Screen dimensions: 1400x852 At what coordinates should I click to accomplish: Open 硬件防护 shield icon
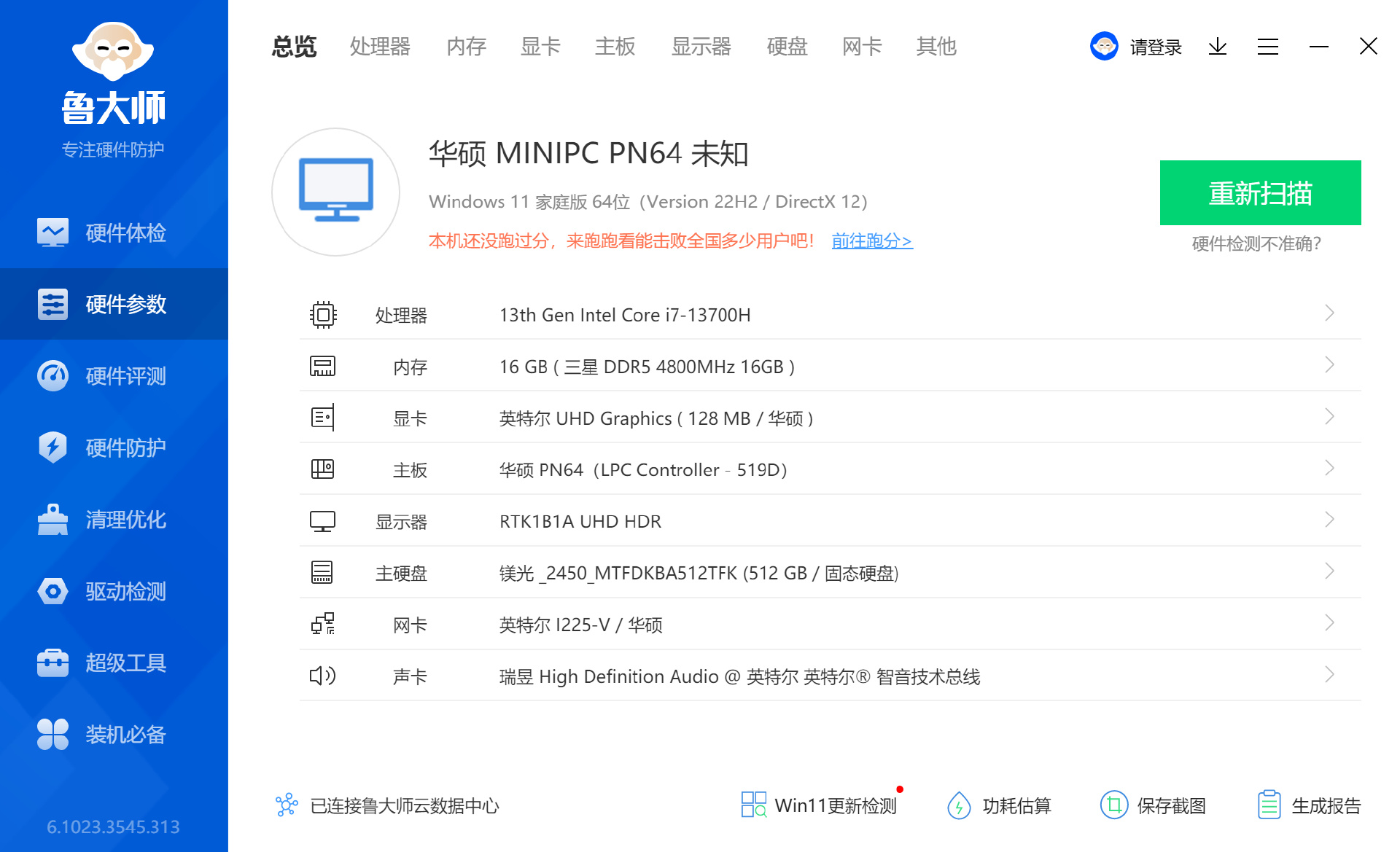52,448
